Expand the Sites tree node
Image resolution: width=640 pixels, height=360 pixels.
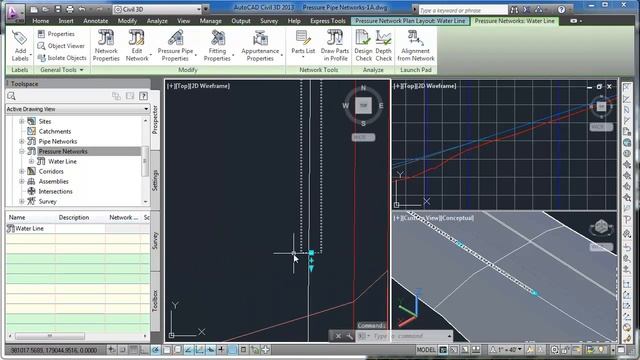click(22, 121)
